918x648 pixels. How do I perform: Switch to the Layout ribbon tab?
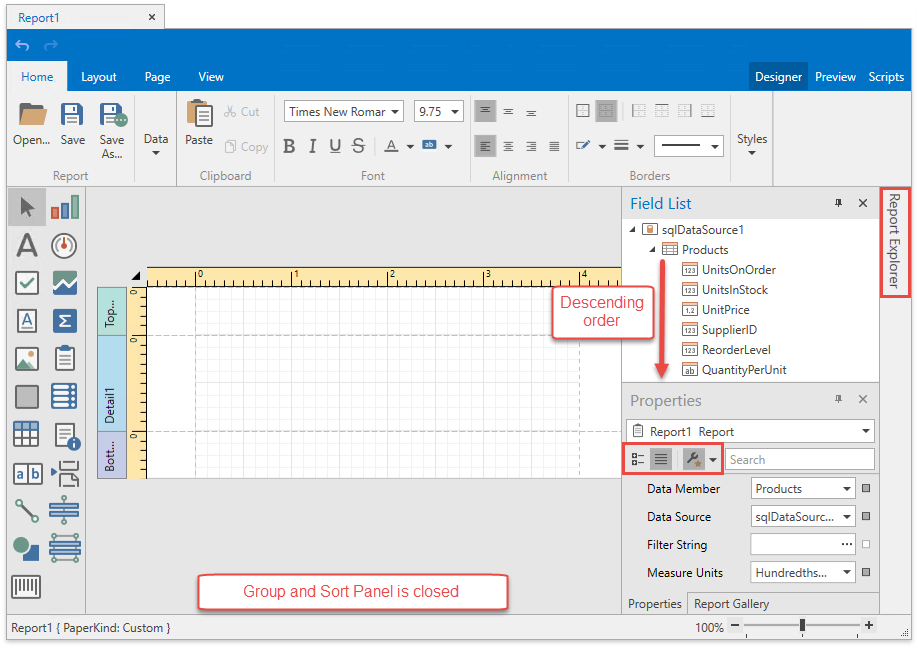point(99,77)
